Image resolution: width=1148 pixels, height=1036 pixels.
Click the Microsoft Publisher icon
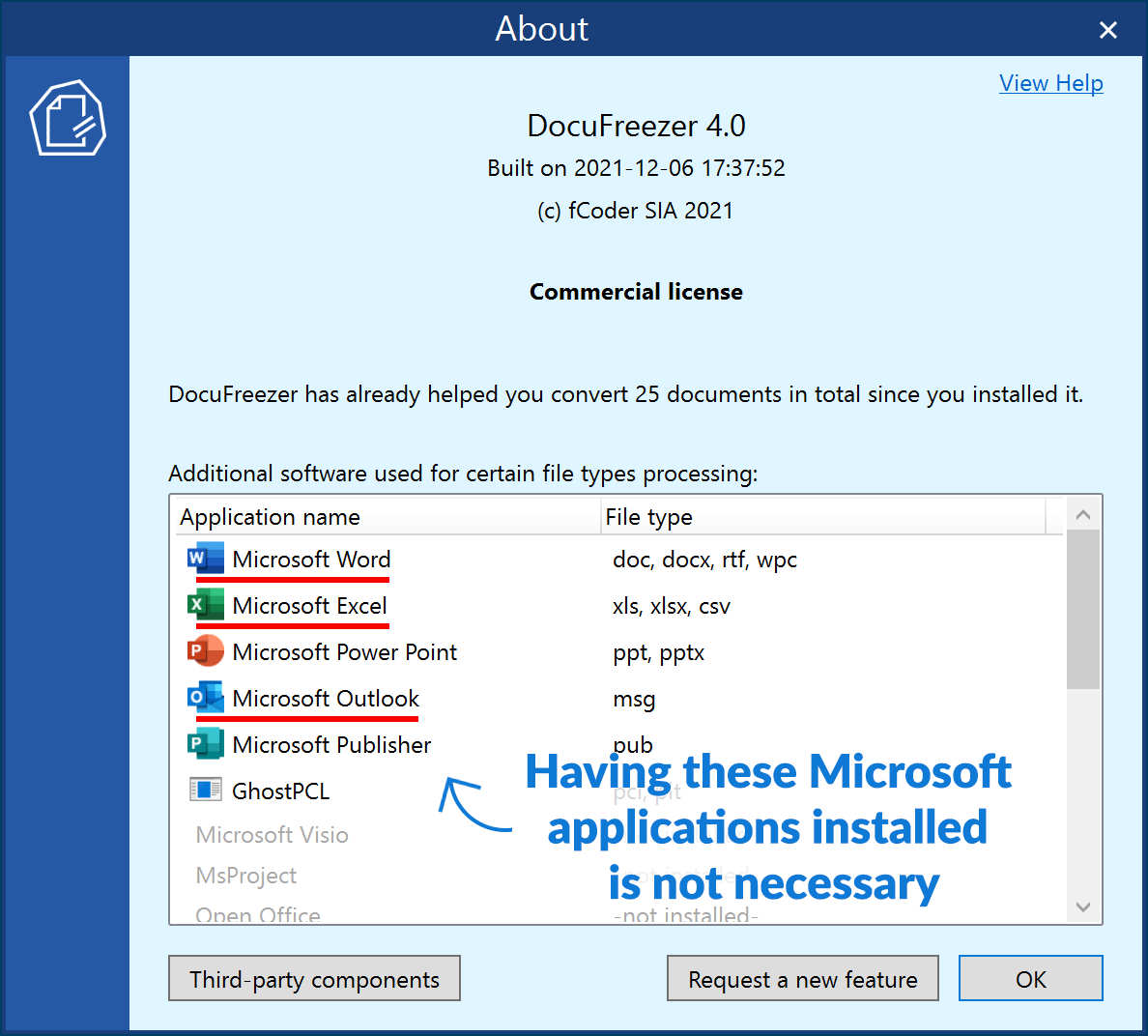coord(206,744)
